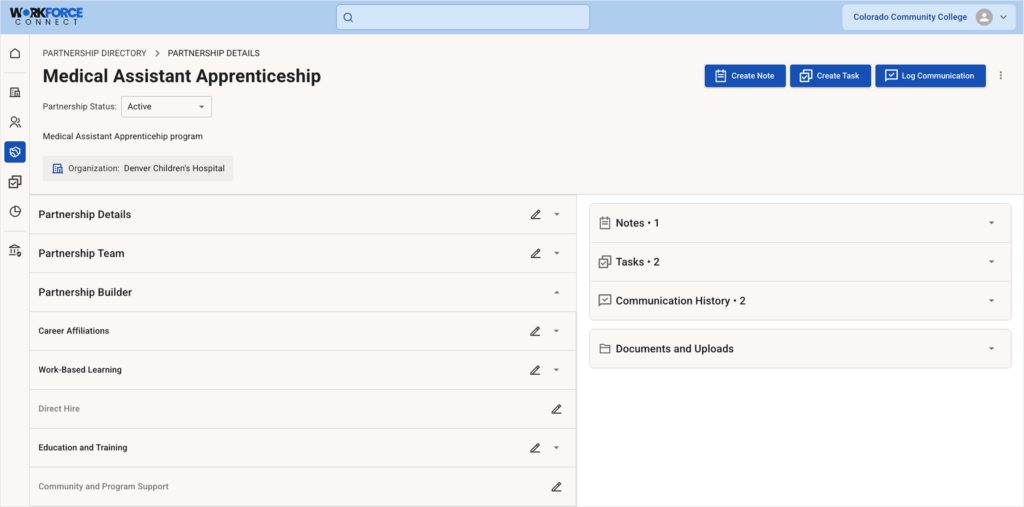Viewport: 1024px width, 507px height.
Task: Click the more options vertical dots menu
Action: click(x=1001, y=76)
